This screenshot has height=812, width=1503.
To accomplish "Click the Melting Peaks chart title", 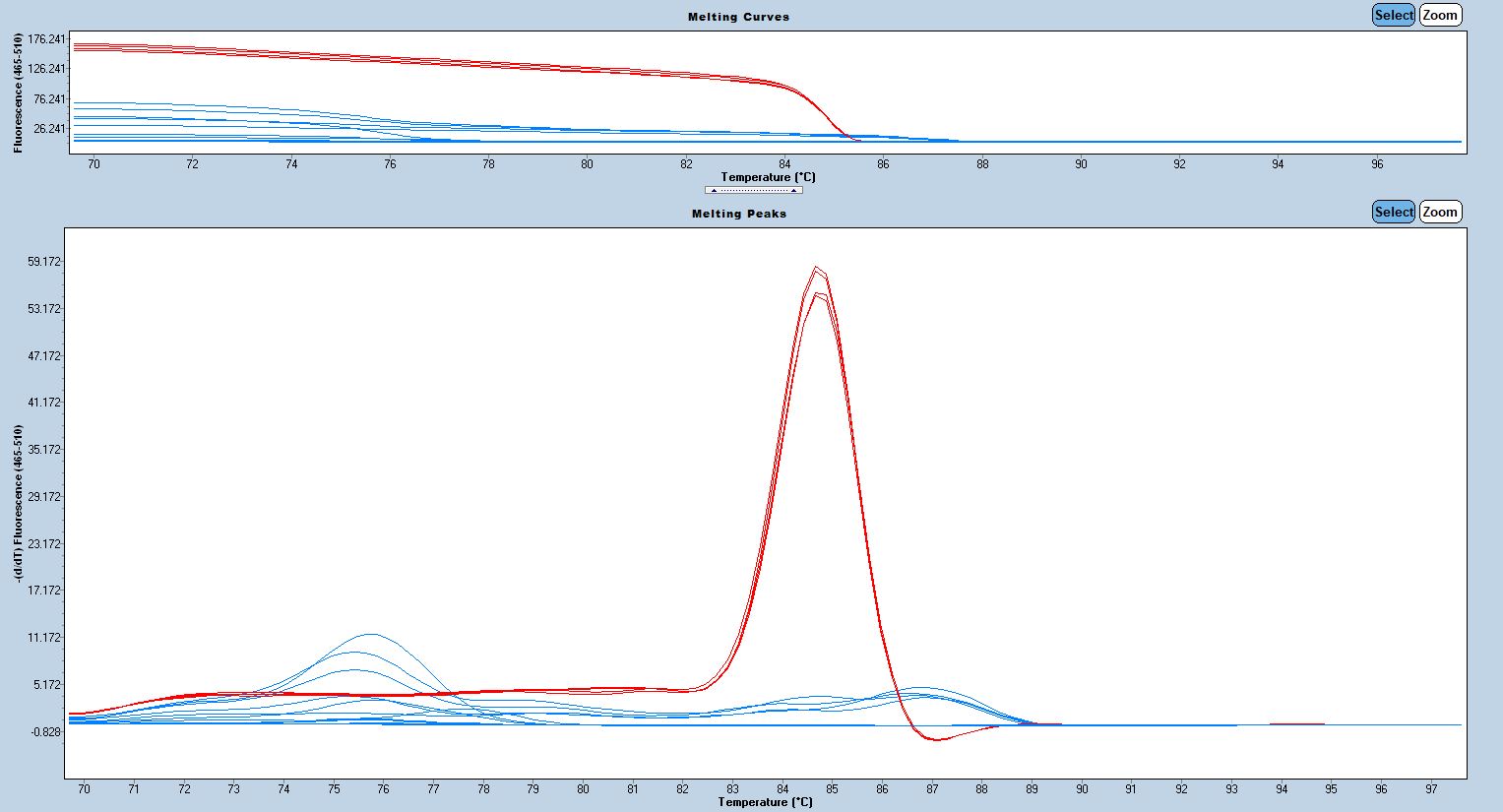I will [738, 214].
